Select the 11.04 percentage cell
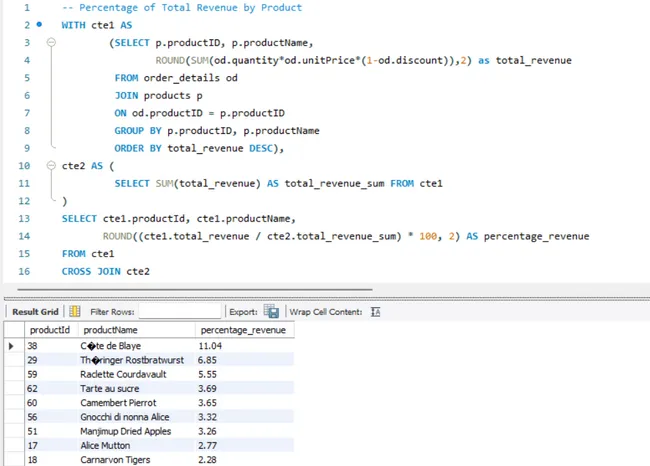Image resolution: width=650 pixels, height=466 pixels. tap(245, 346)
